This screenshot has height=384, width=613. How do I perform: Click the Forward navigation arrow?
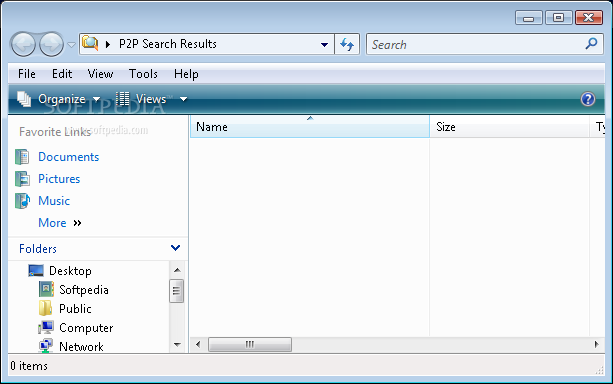[x=51, y=45]
